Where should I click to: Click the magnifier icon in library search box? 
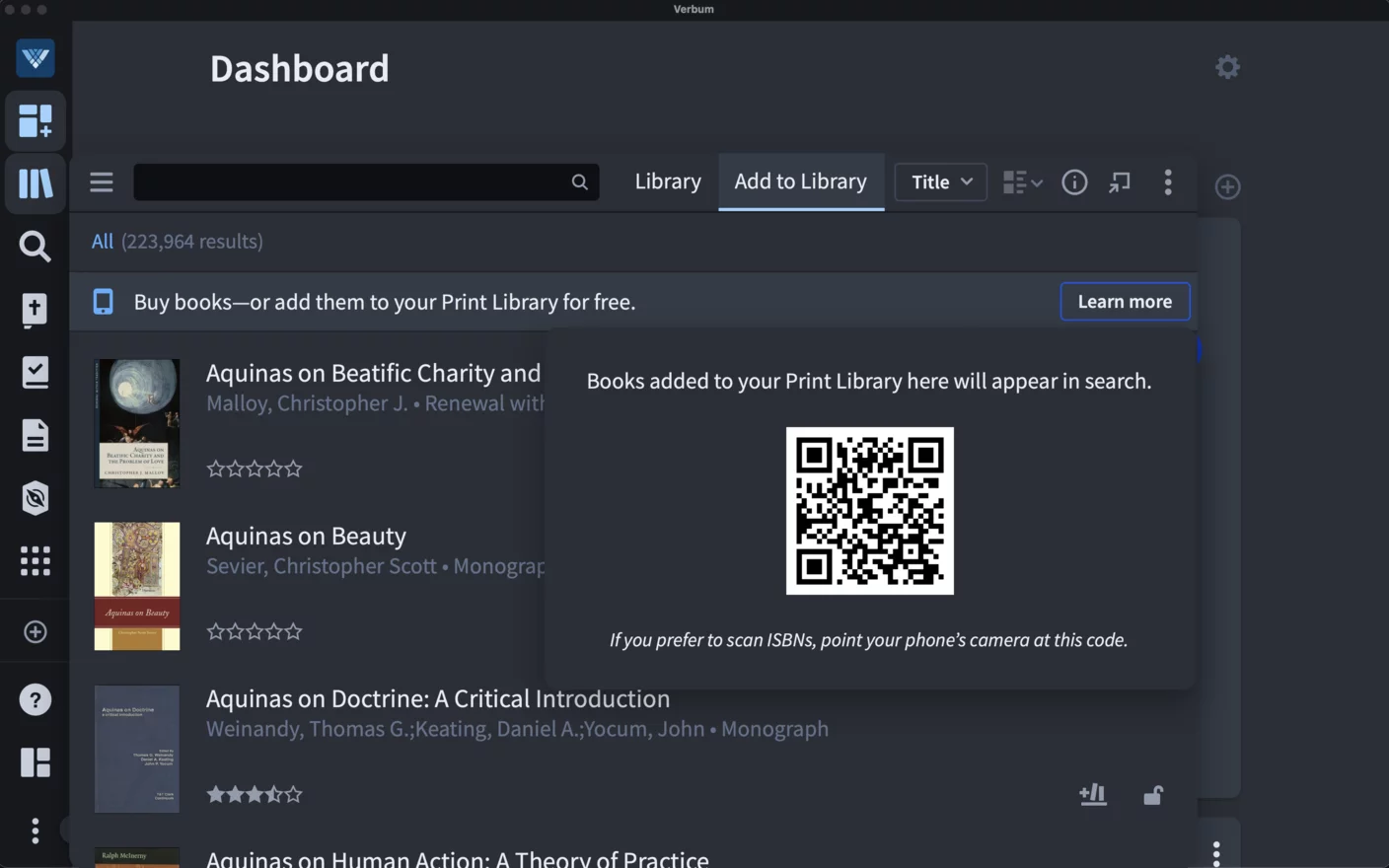pyautogui.click(x=580, y=182)
